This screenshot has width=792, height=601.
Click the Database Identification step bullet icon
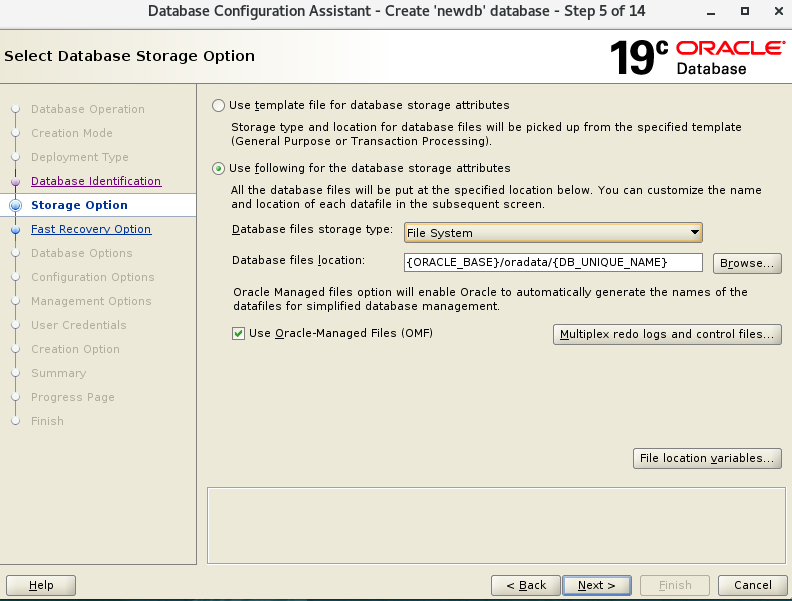pos(16,181)
